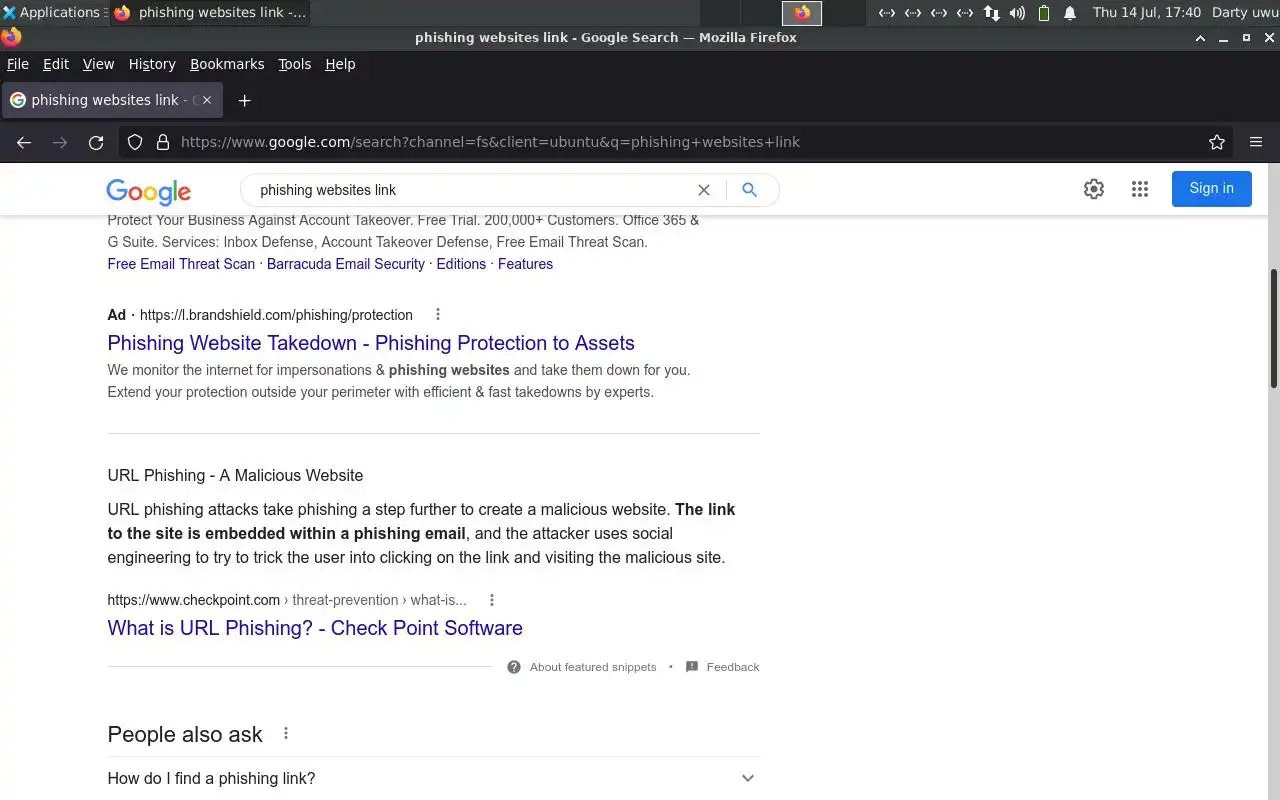The image size is (1280, 800).
Task: Select the taskbar phishing websites link window button
Action: point(210,13)
